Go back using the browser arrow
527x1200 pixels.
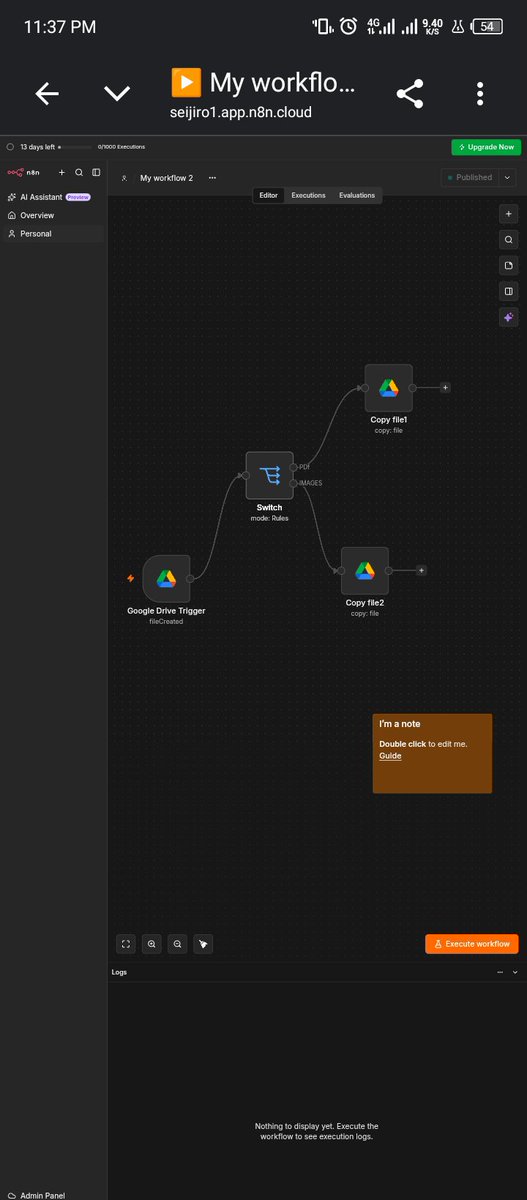click(47, 94)
